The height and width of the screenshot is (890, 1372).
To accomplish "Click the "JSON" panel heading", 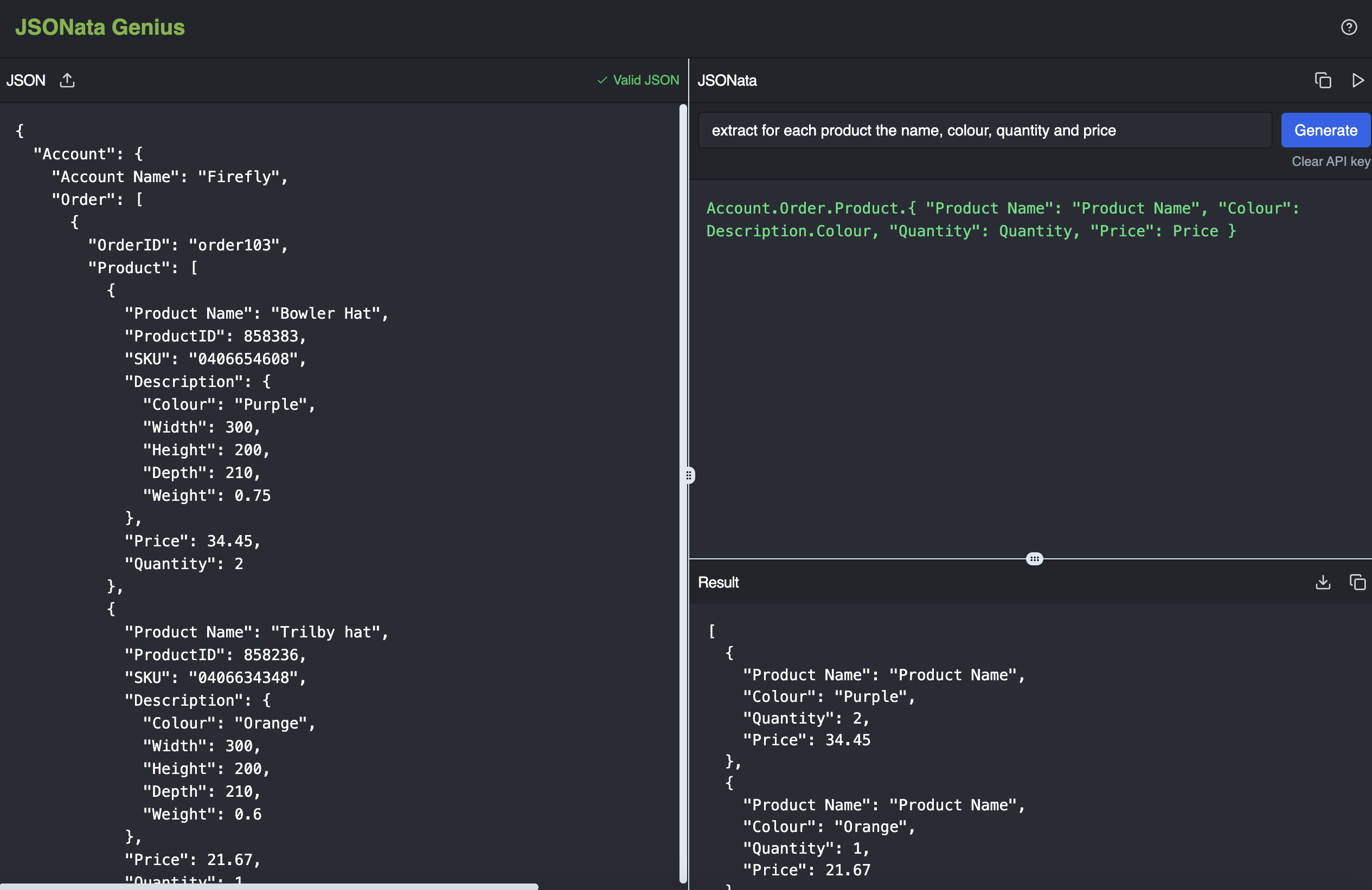I will pyautogui.click(x=26, y=80).
